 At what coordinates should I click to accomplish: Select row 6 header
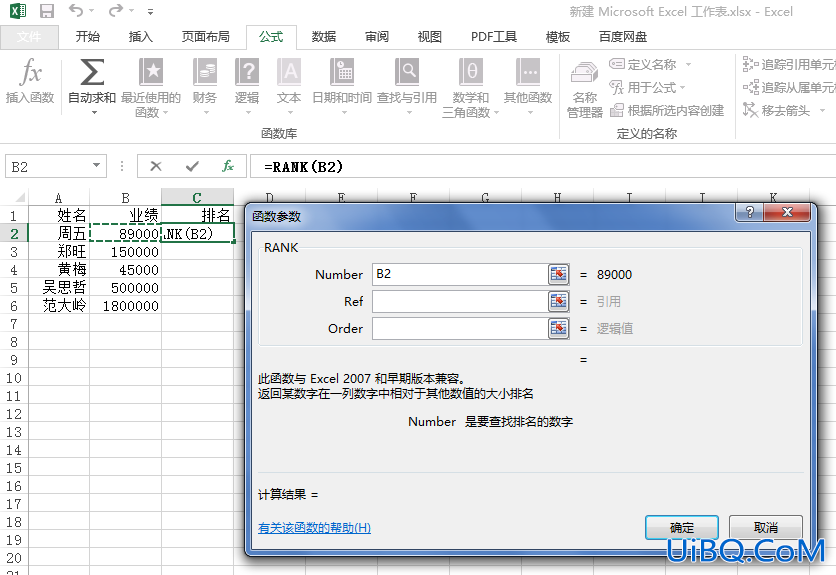(x=14, y=306)
